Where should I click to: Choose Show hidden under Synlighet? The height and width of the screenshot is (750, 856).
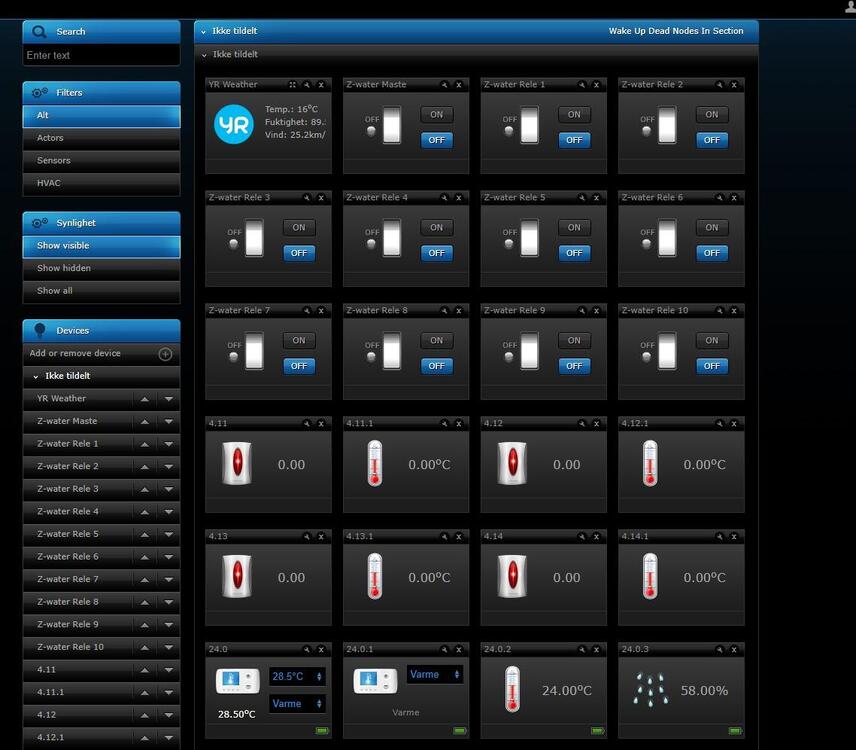(102, 269)
